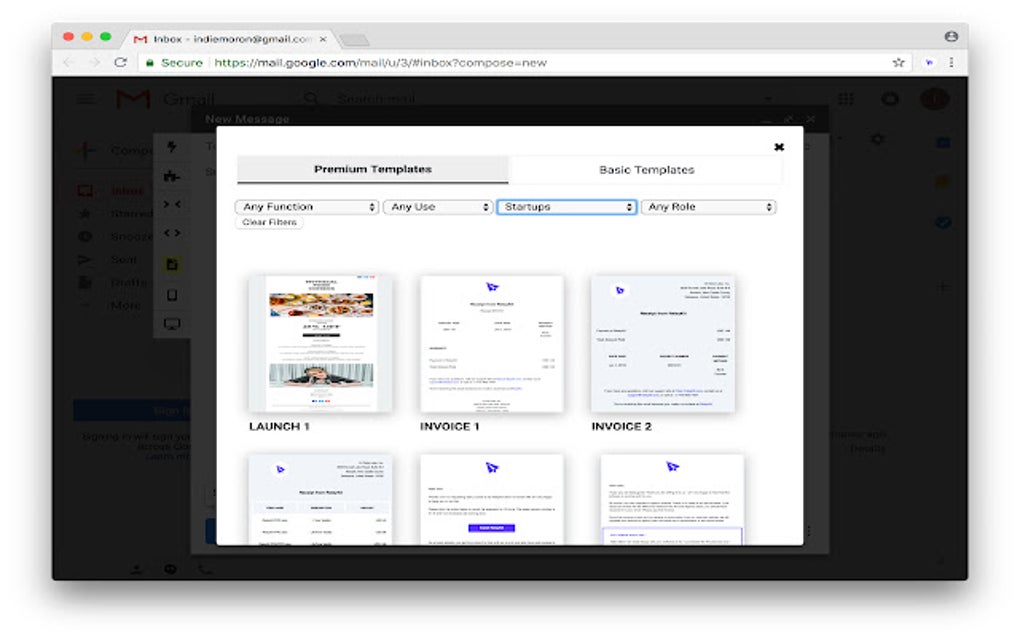The height and width of the screenshot is (638, 1020).
Task: Reload the page
Action: [x=120, y=62]
